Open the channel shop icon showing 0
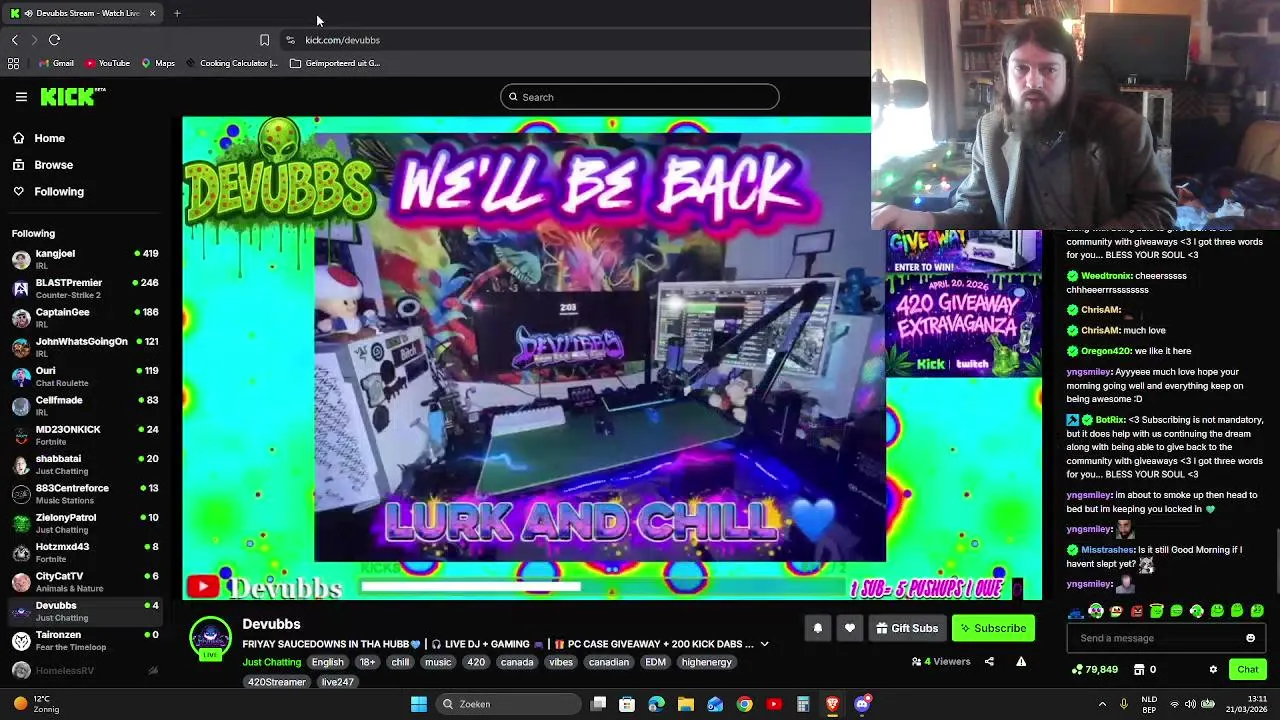 1145,669
